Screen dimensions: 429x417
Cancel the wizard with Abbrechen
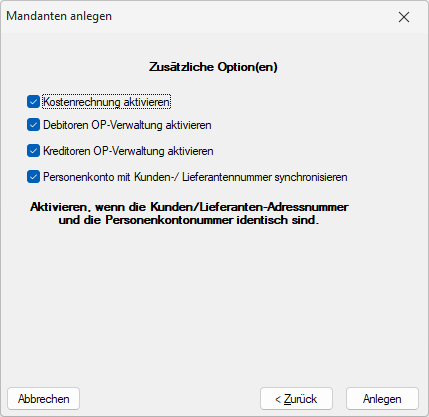44,399
